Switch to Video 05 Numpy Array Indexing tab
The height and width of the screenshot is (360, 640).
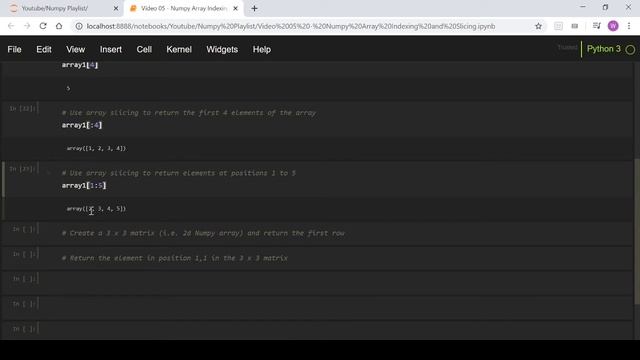pyautogui.click(x=184, y=8)
